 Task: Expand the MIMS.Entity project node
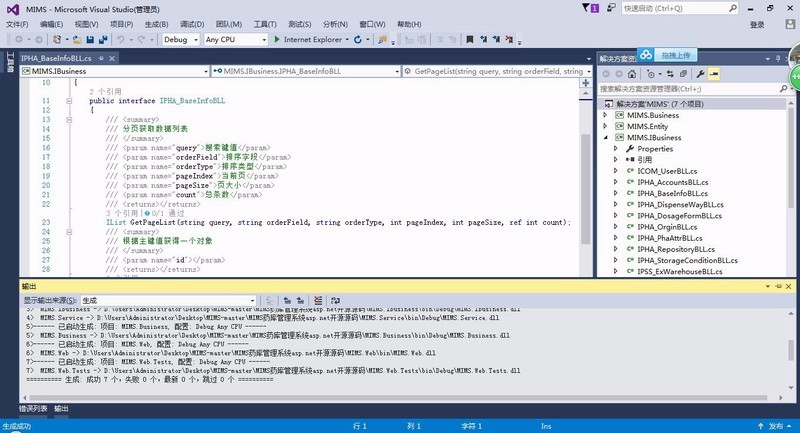605,126
